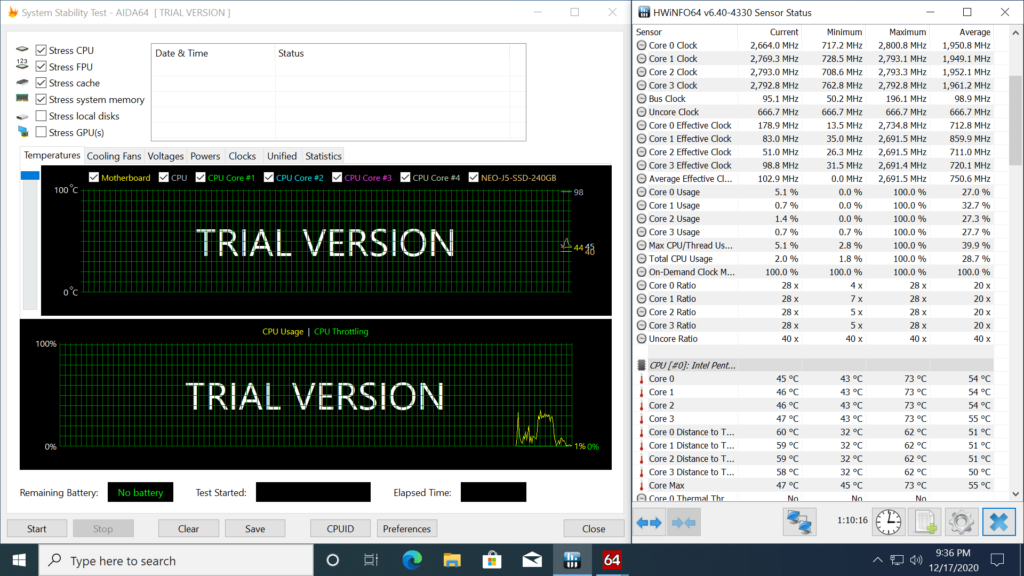This screenshot has width=1024, height=576.
Task: Open the Statistics tab
Action: pyautogui.click(x=323, y=156)
